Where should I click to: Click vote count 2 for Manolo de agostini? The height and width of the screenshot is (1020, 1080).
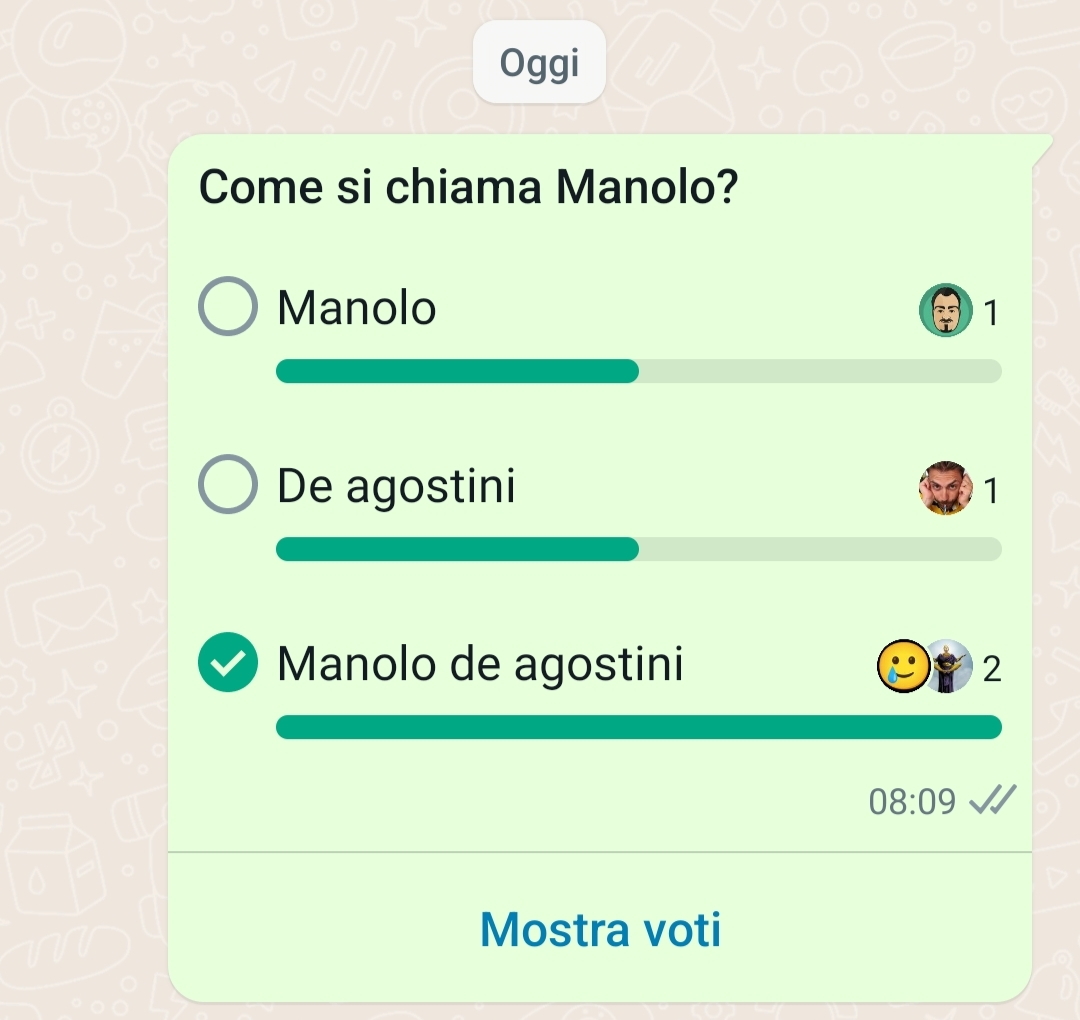[991, 669]
